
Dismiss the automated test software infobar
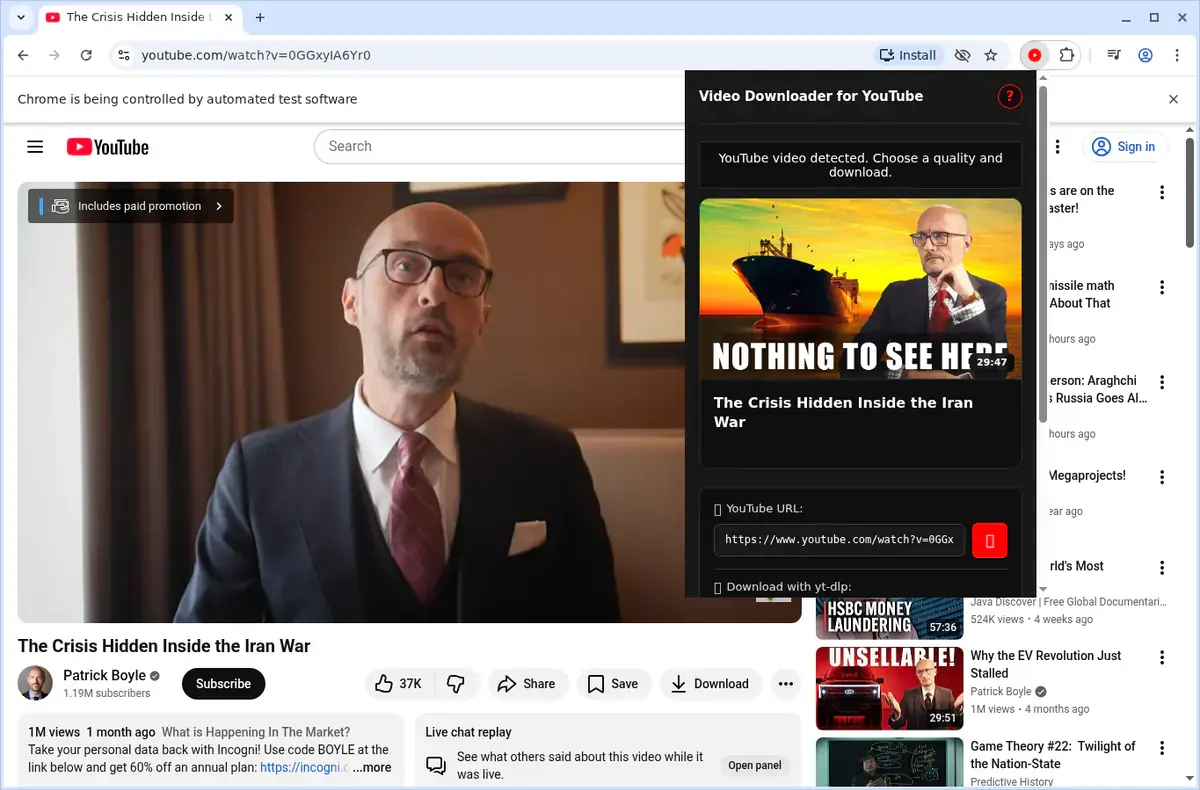1174,99
